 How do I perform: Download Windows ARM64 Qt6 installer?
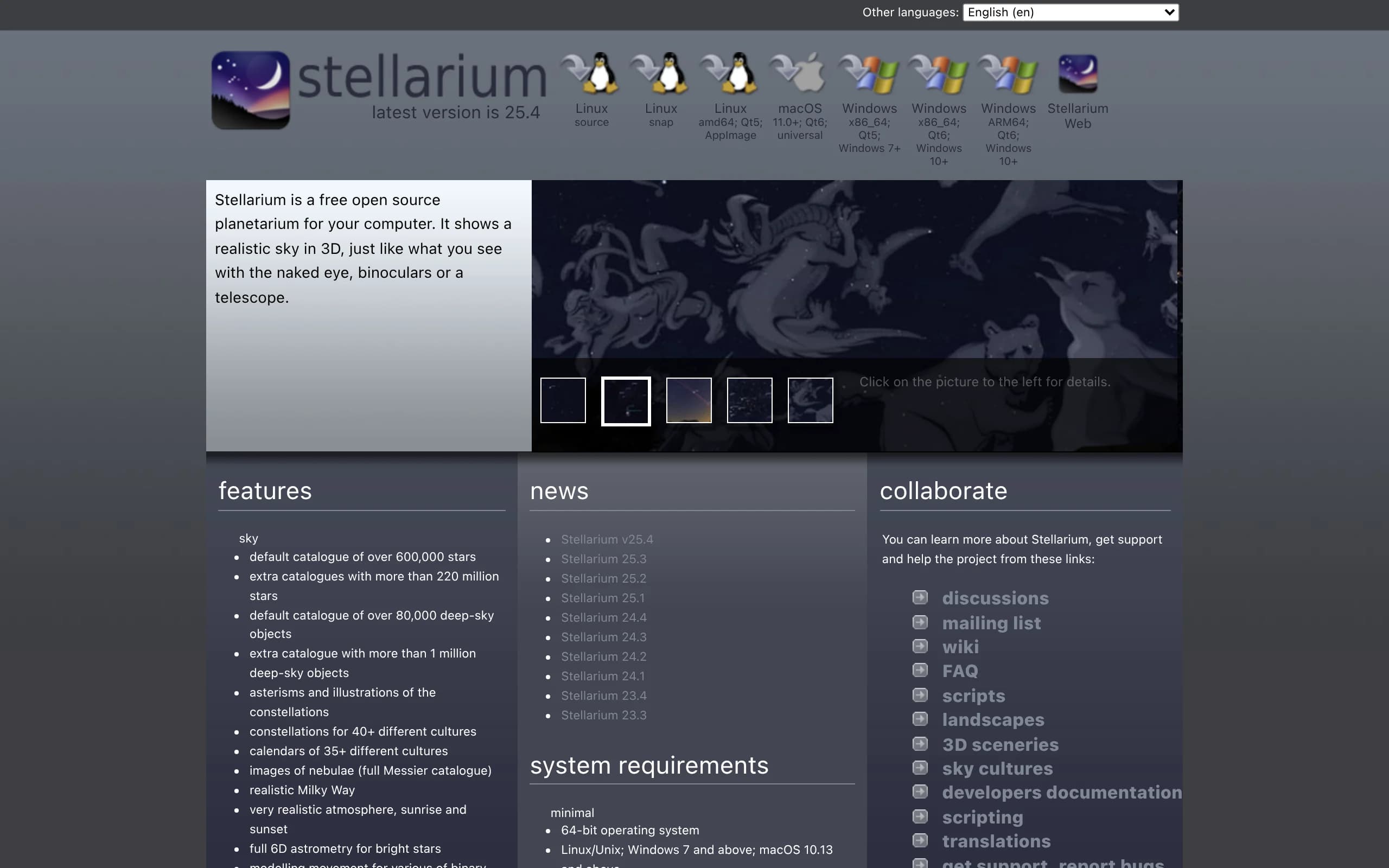tap(1008, 110)
